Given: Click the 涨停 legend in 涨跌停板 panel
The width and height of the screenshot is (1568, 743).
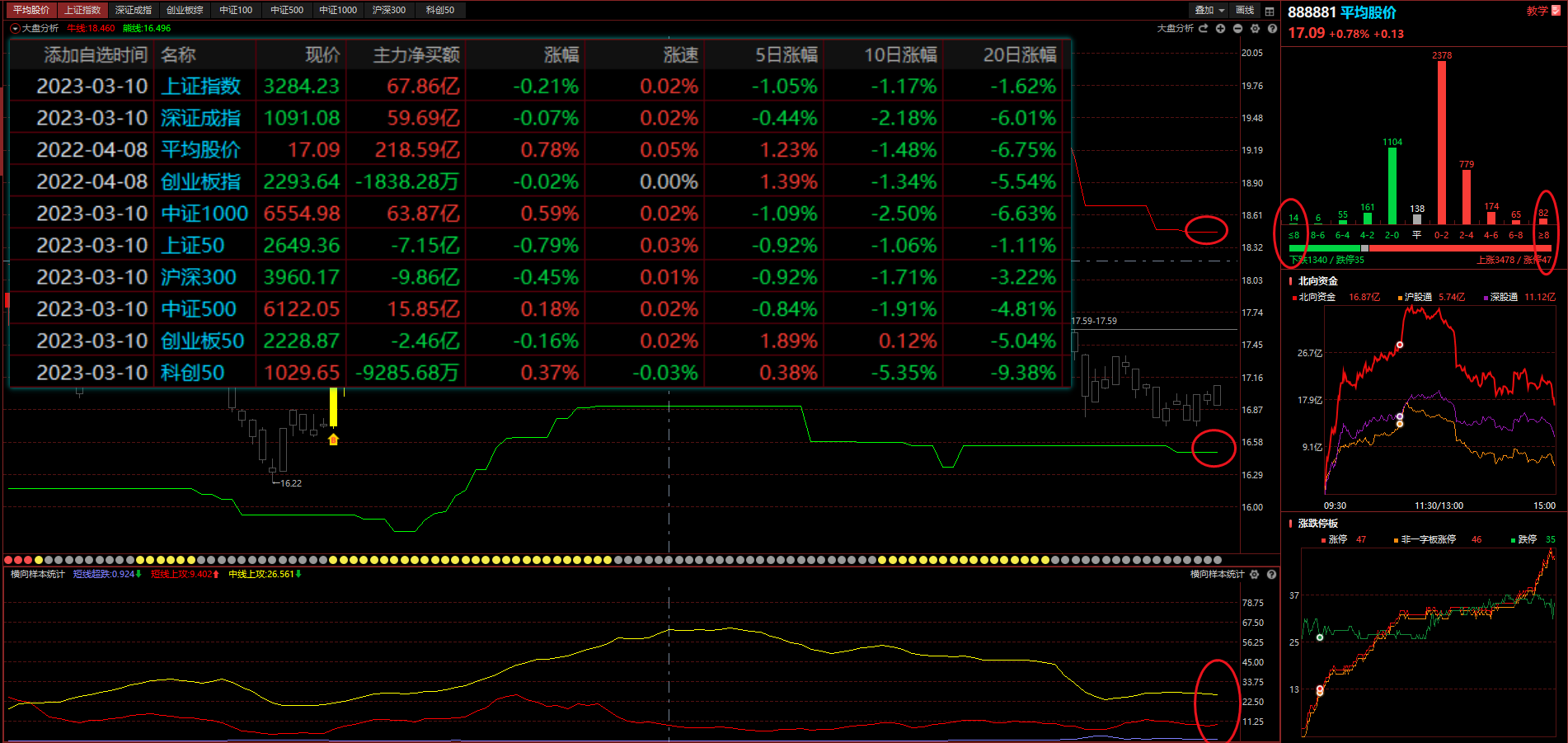Looking at the screenshot, I should [x=1335, y=539].
